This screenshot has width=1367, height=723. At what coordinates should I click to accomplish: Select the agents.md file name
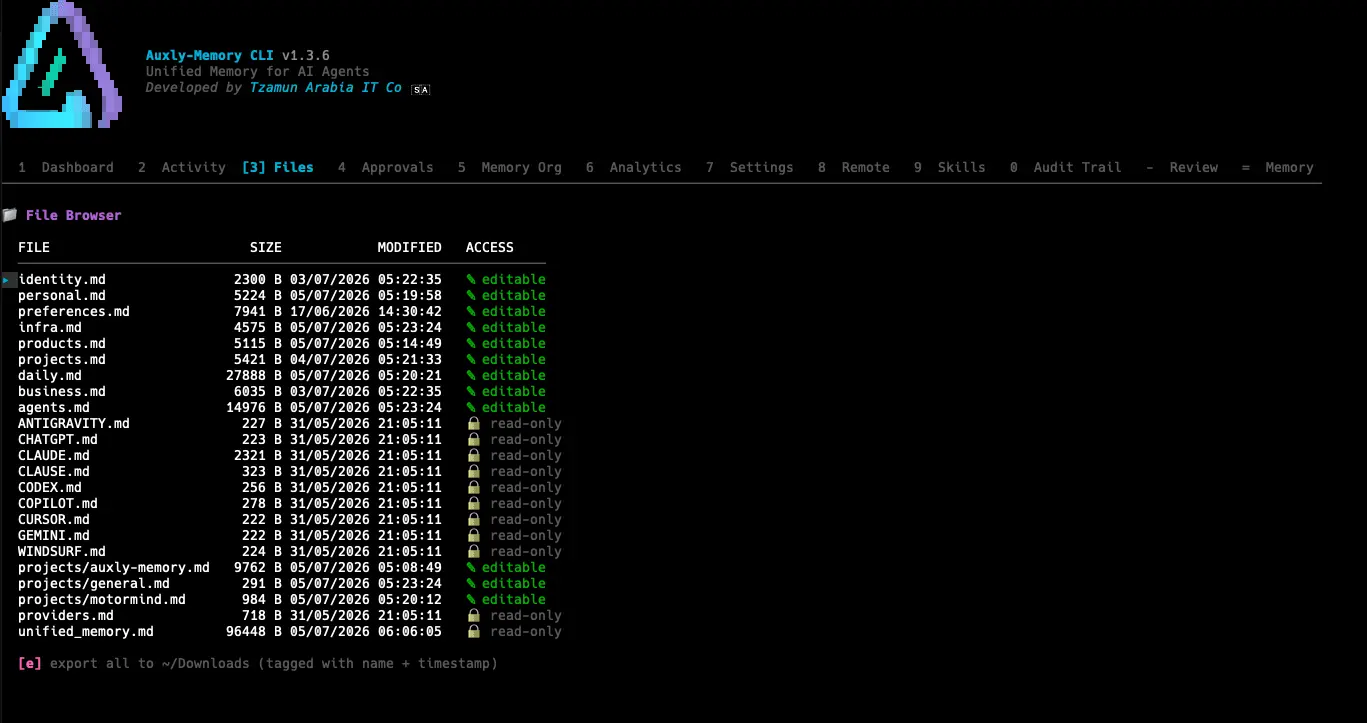54,407
